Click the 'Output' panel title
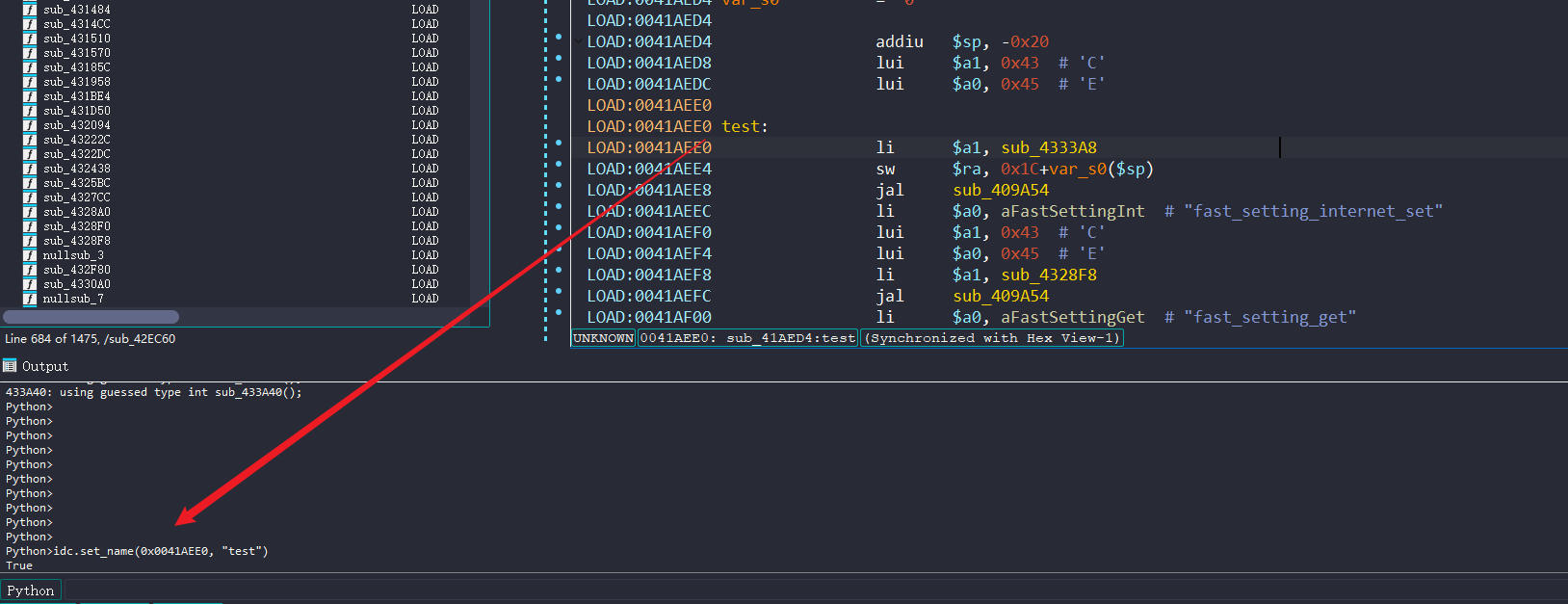Image resolution: width=1568 pixels, height=604 pixels. click(x=45, y=367)
